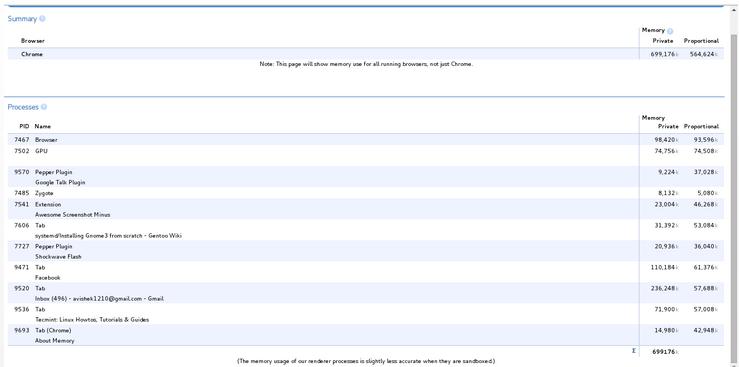
Task: Click the Facebook tab entry
Action: [x=48, y=278]
